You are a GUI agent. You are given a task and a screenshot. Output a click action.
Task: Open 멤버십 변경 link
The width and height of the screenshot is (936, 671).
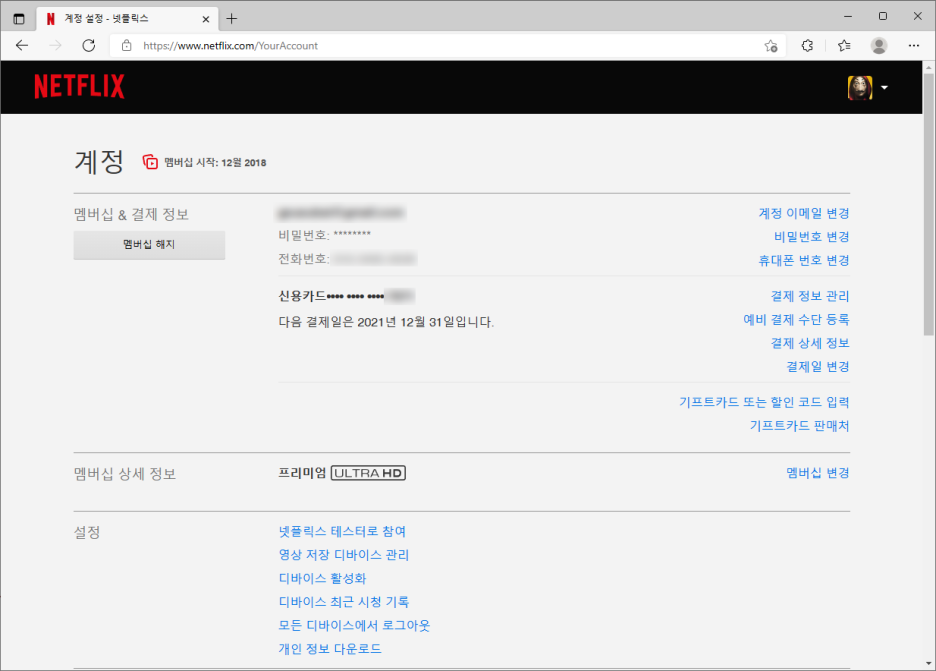coord(817,473)
